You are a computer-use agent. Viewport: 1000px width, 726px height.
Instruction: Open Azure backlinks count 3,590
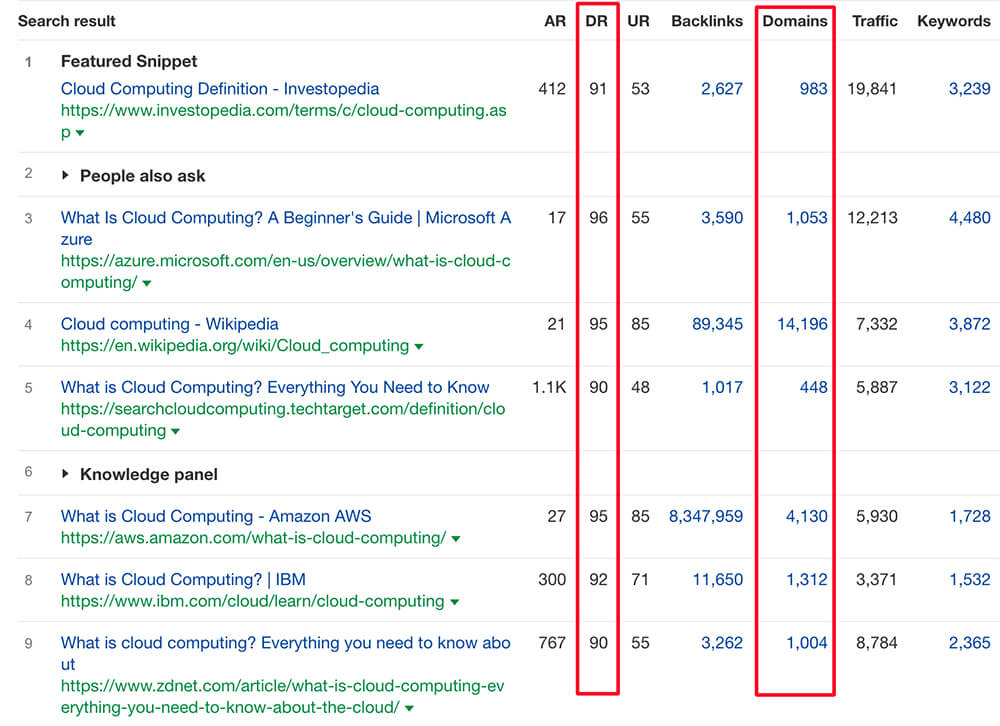point(722,218)
